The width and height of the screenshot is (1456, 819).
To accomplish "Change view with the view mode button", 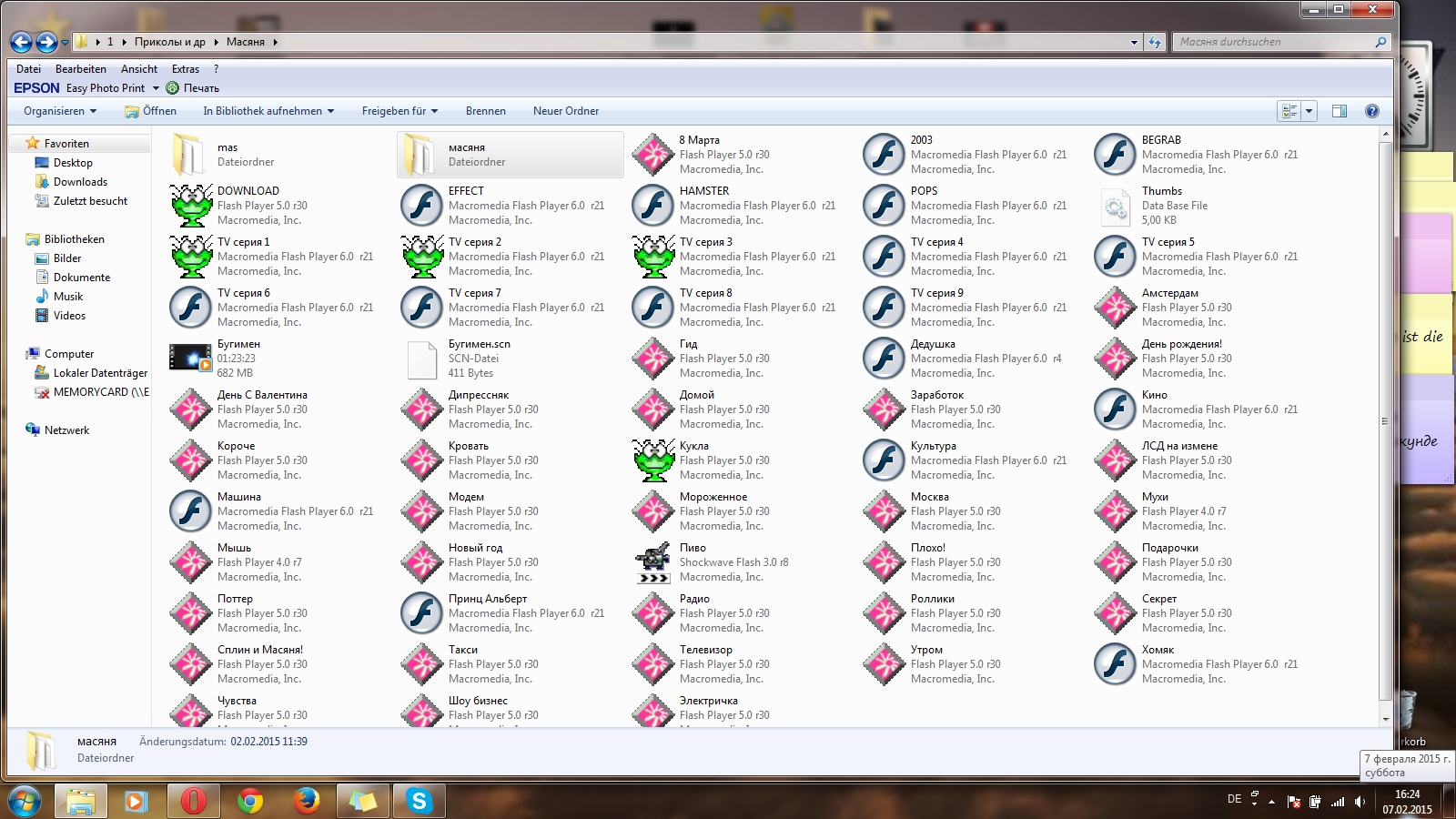I will [x=1289, y=111].
